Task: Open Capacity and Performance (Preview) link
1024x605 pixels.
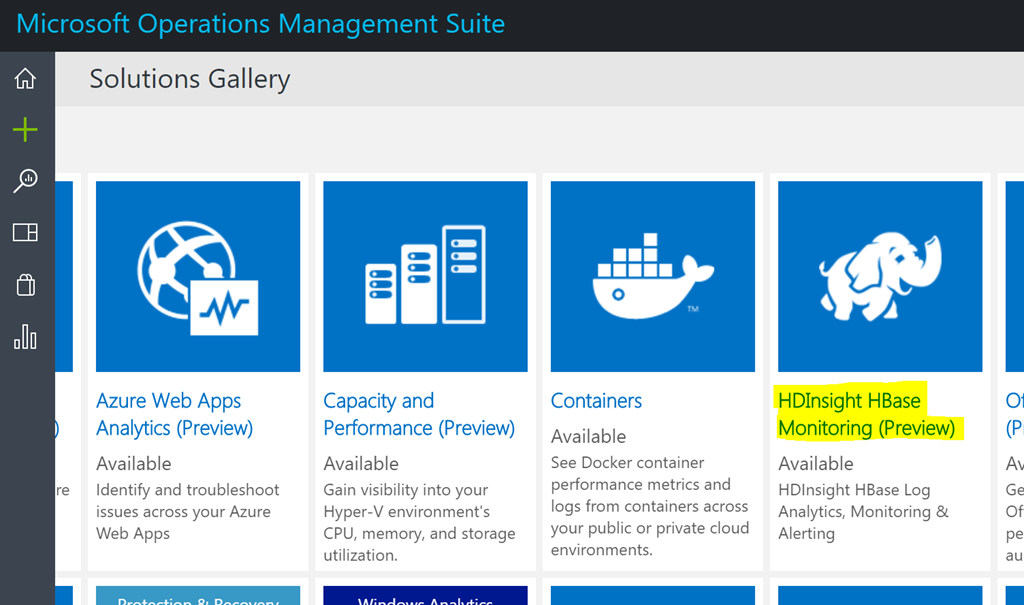Action: 418,414
